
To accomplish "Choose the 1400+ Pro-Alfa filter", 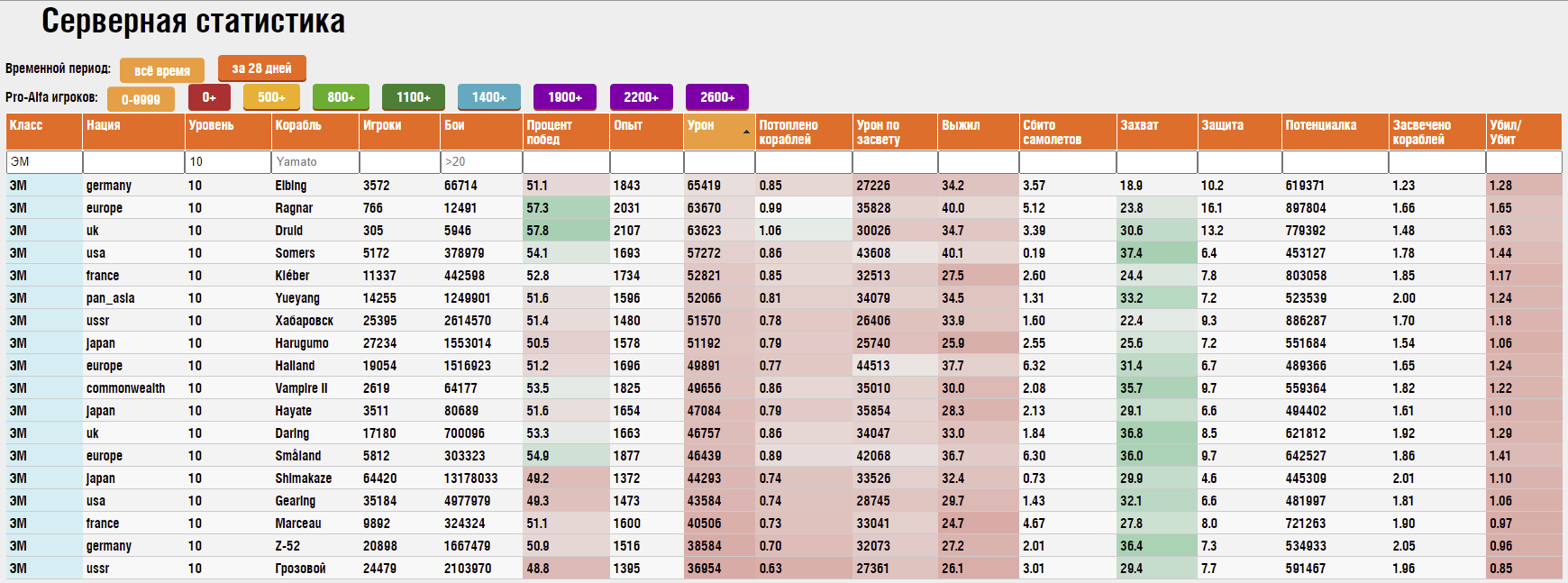I will pos(489,97).
